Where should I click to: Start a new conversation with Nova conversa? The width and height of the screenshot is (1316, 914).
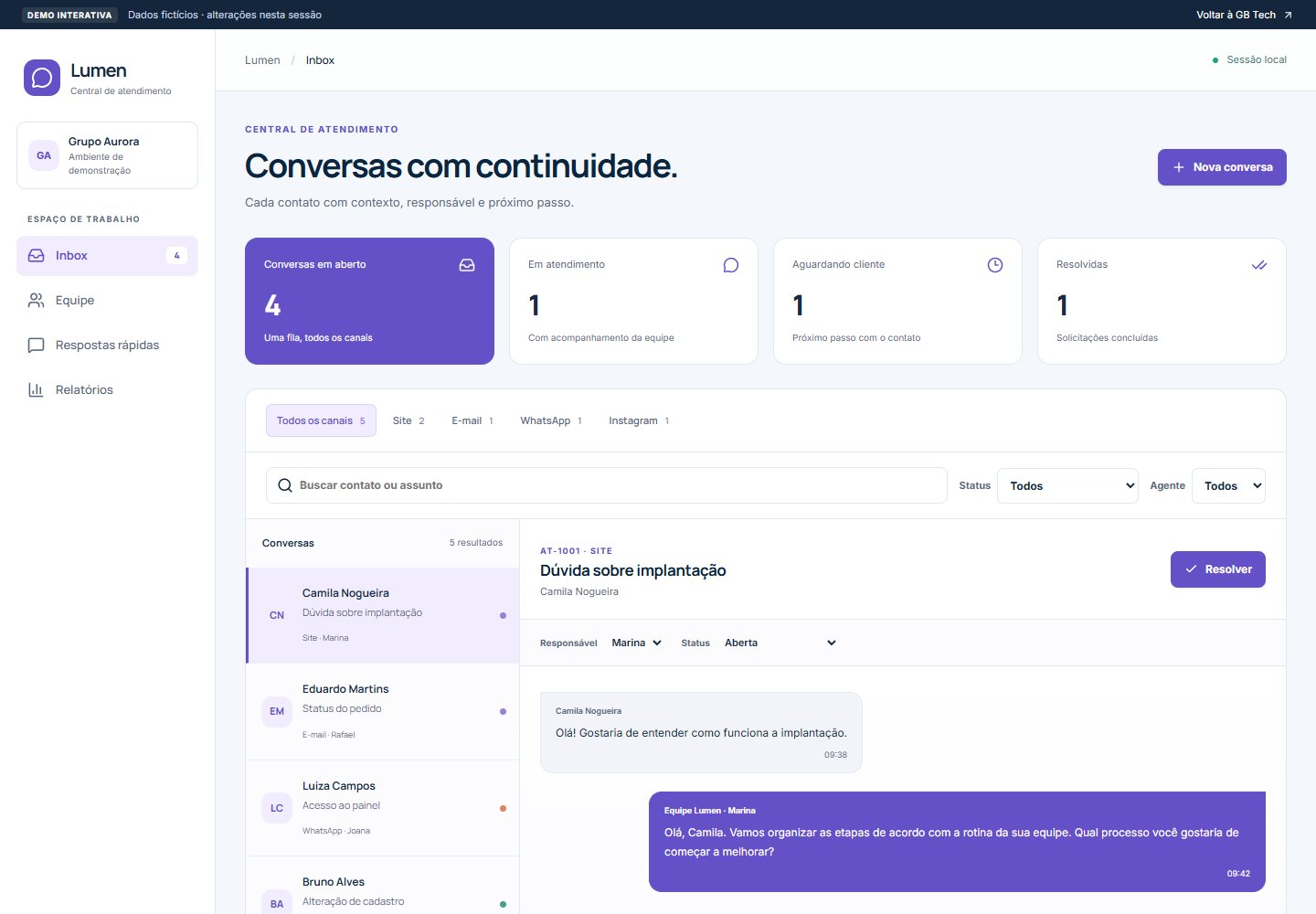tap(1222, 167)
